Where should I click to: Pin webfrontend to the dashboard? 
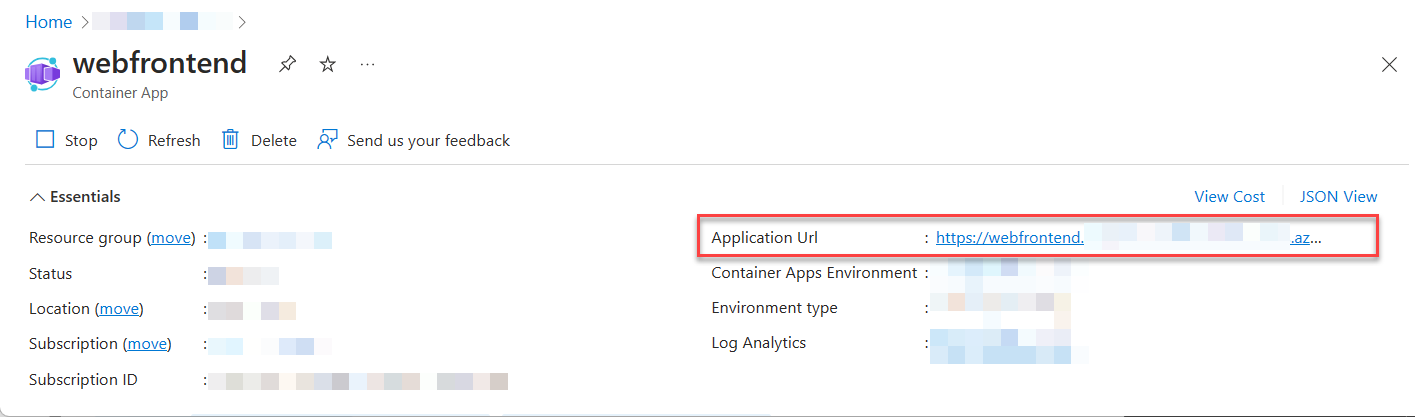[x=287, y=65]
